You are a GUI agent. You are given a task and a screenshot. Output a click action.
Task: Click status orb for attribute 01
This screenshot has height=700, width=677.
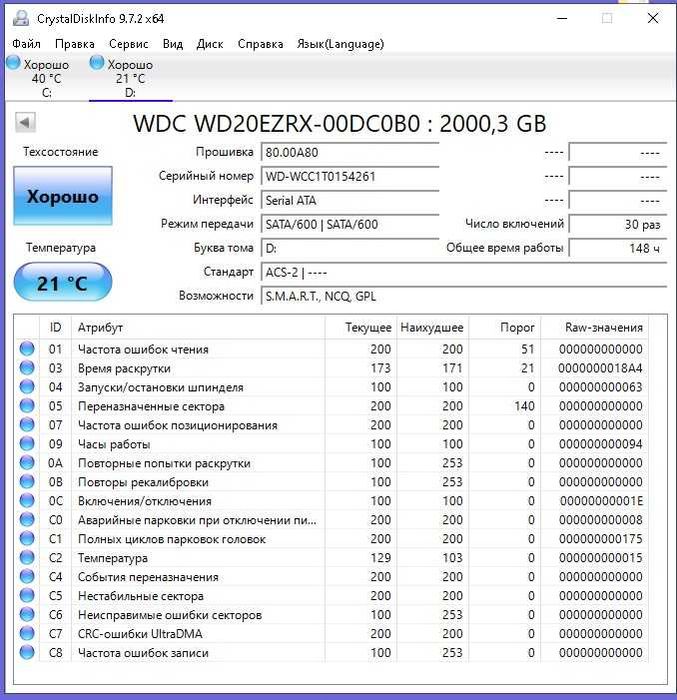(x=27, y=349)
